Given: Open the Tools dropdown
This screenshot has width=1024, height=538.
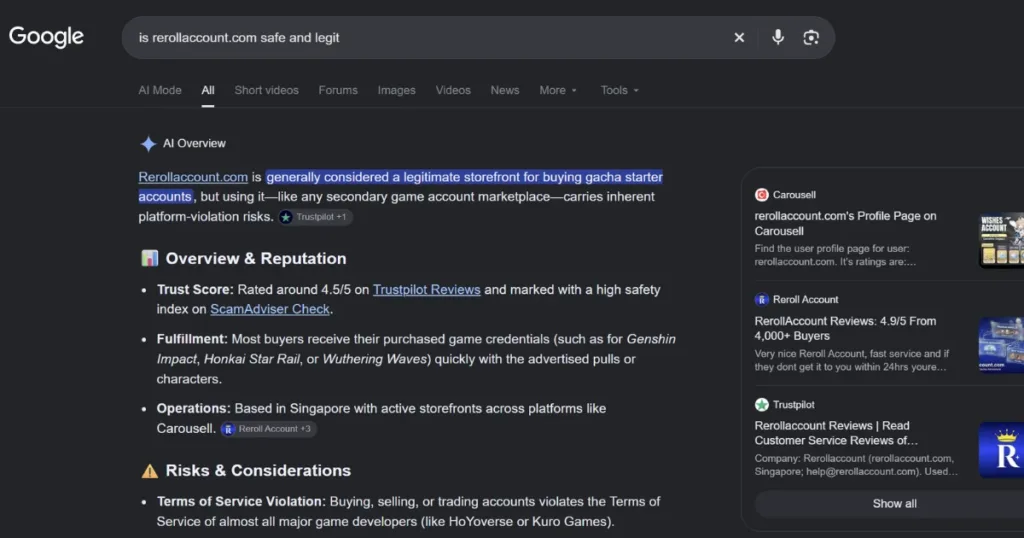Looking at the screenshot, I should tap(619, 90).
